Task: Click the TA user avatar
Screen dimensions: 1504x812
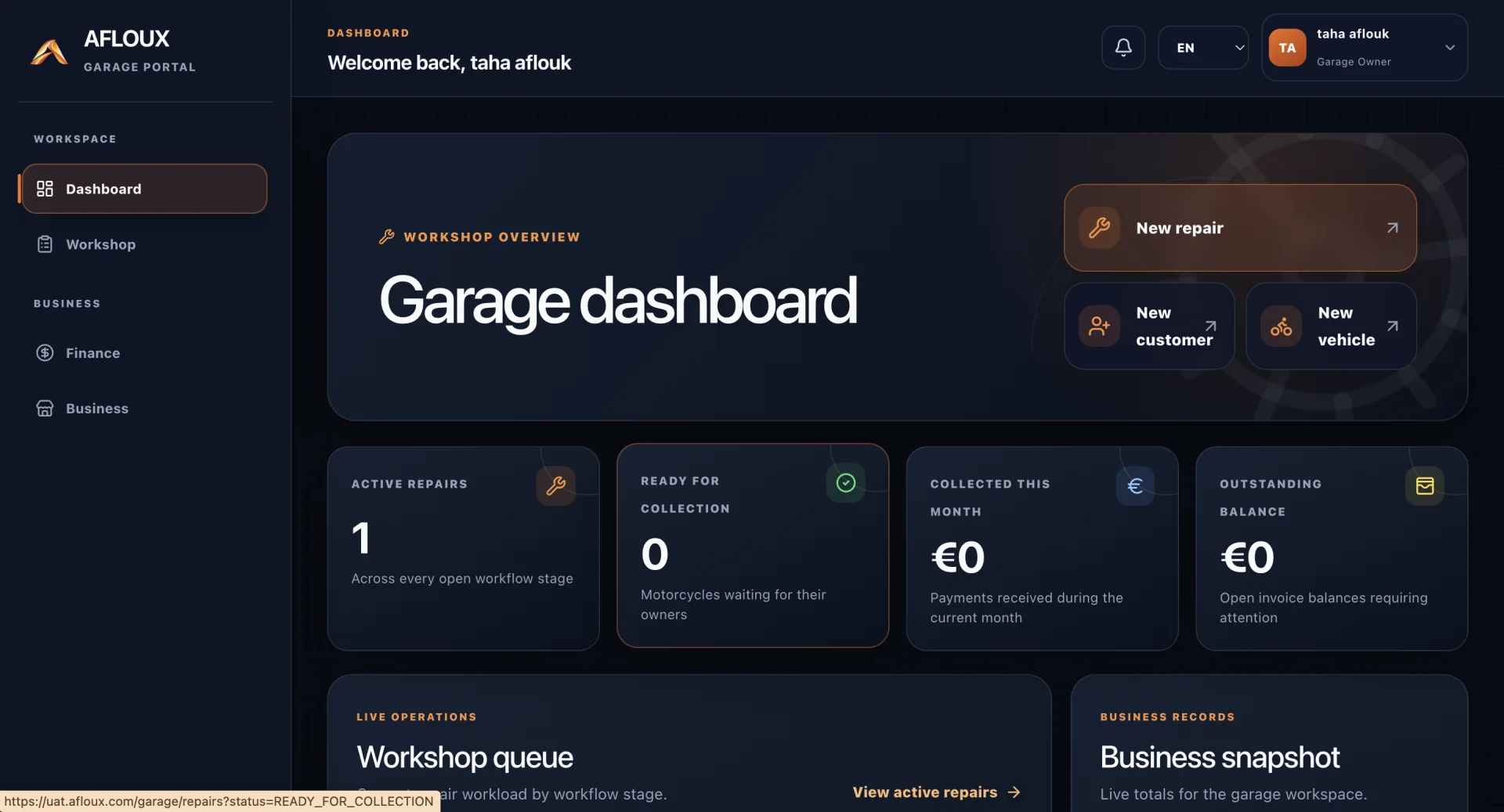Action: tap(1287, 48)
